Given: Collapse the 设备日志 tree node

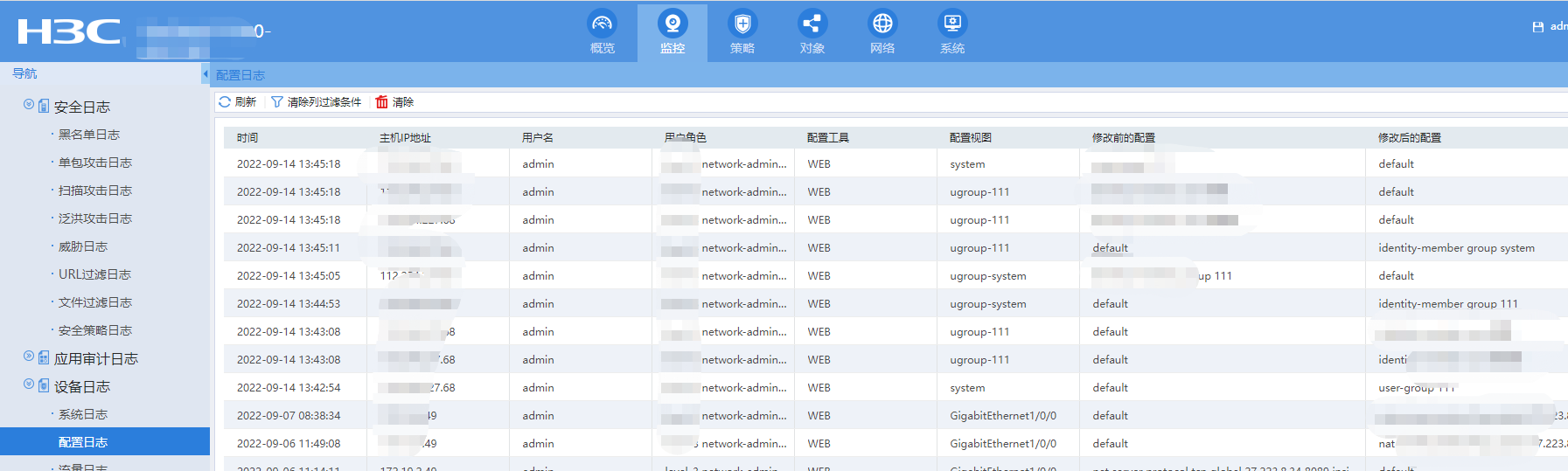Looking at the screenshot, I should 29,384.
